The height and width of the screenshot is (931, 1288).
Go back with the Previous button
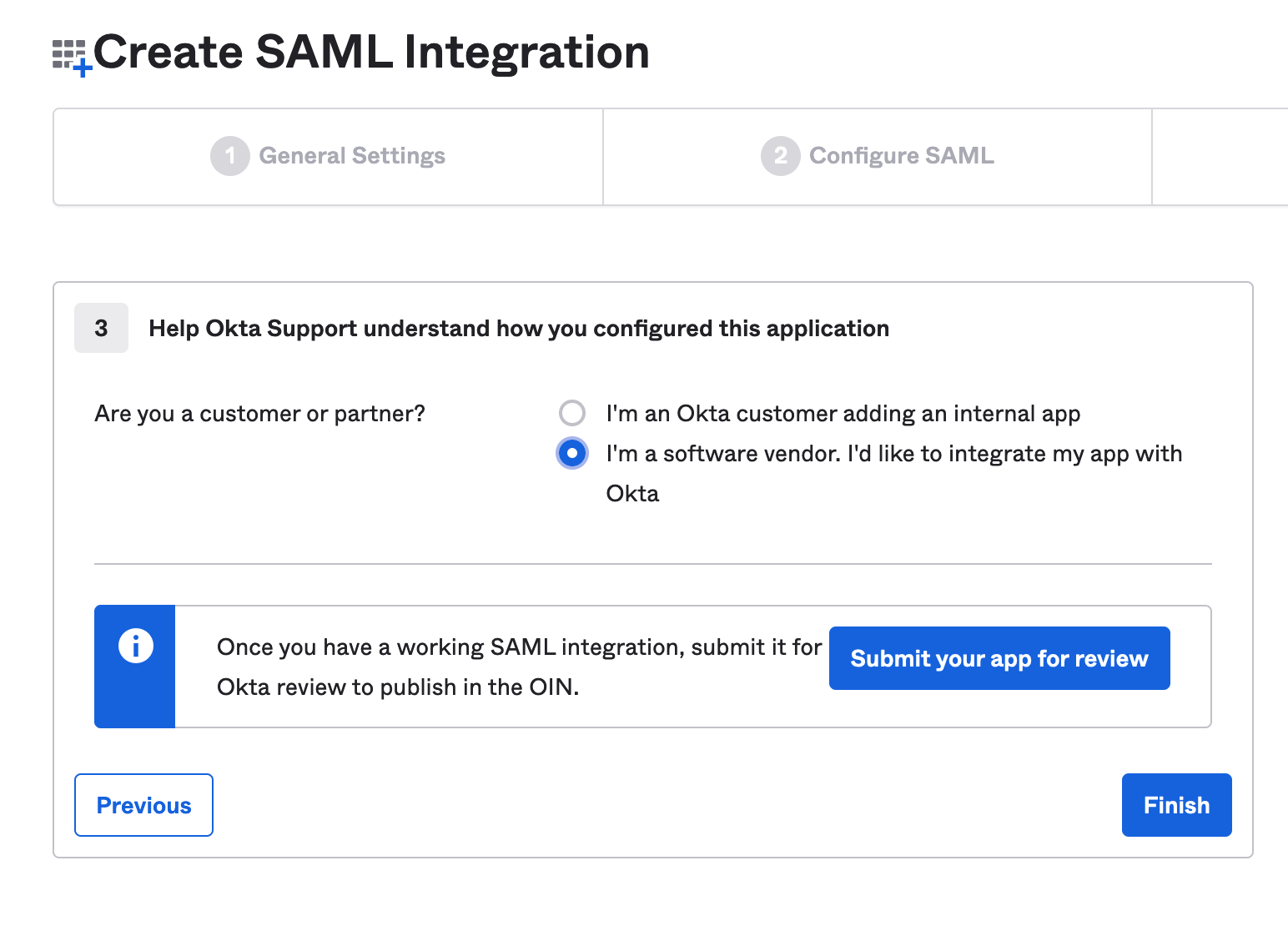tap(143, 805)
